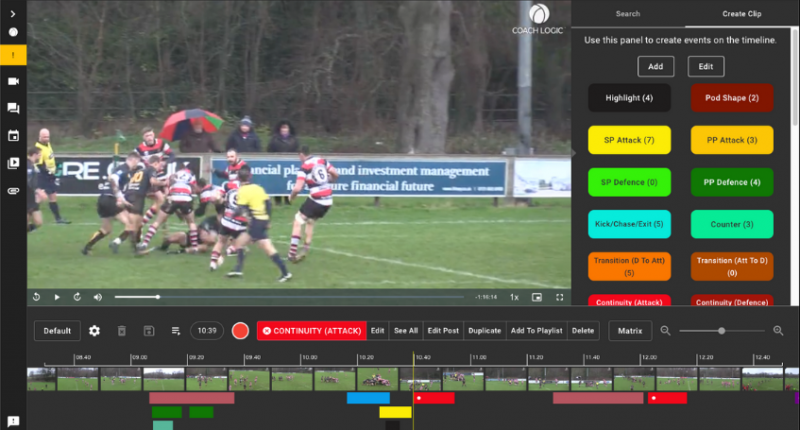Mute the video volume
Screen dimensions: 800x430
tap(97, 297)
